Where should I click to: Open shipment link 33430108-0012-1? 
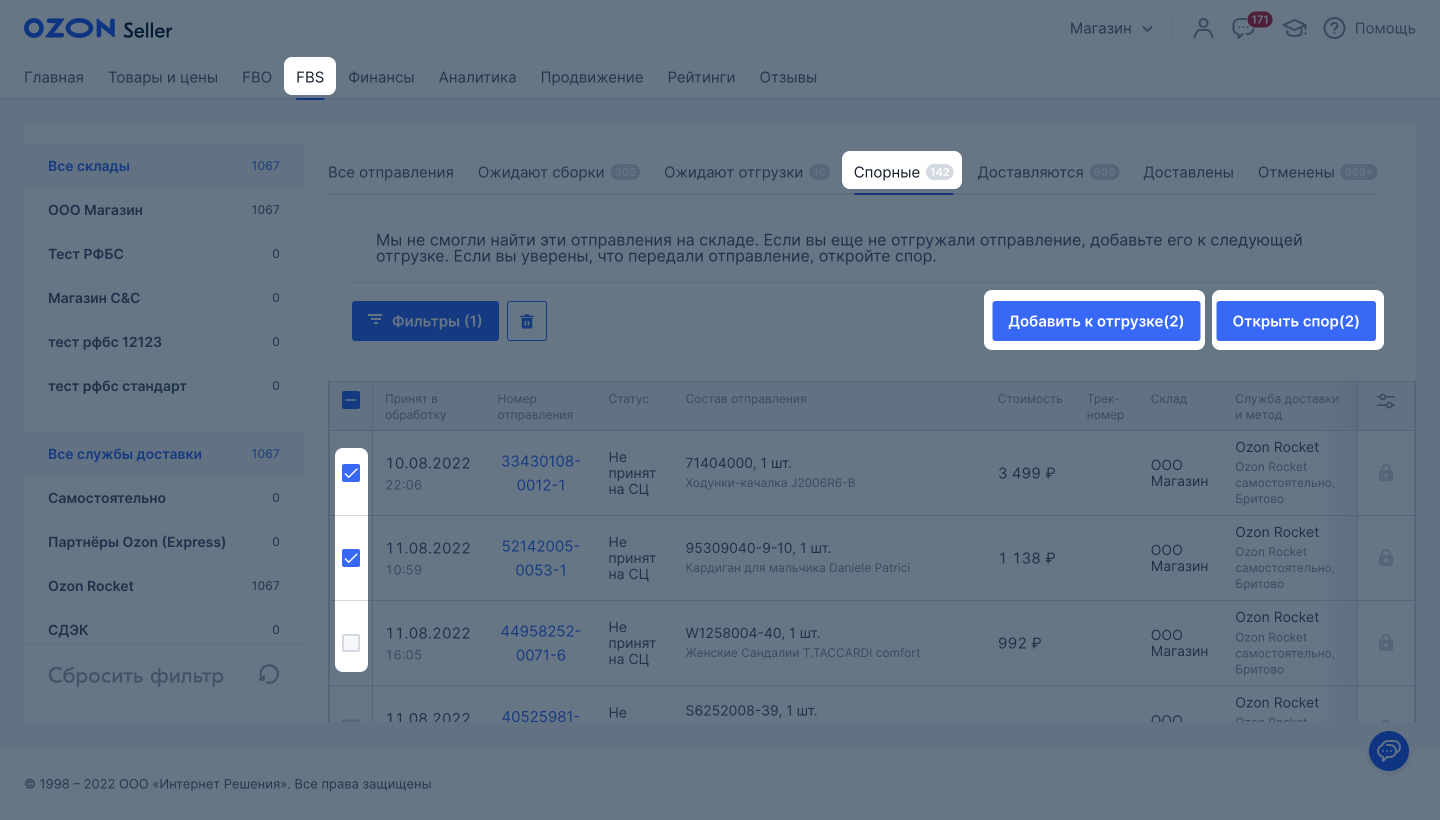pos(540,473)
